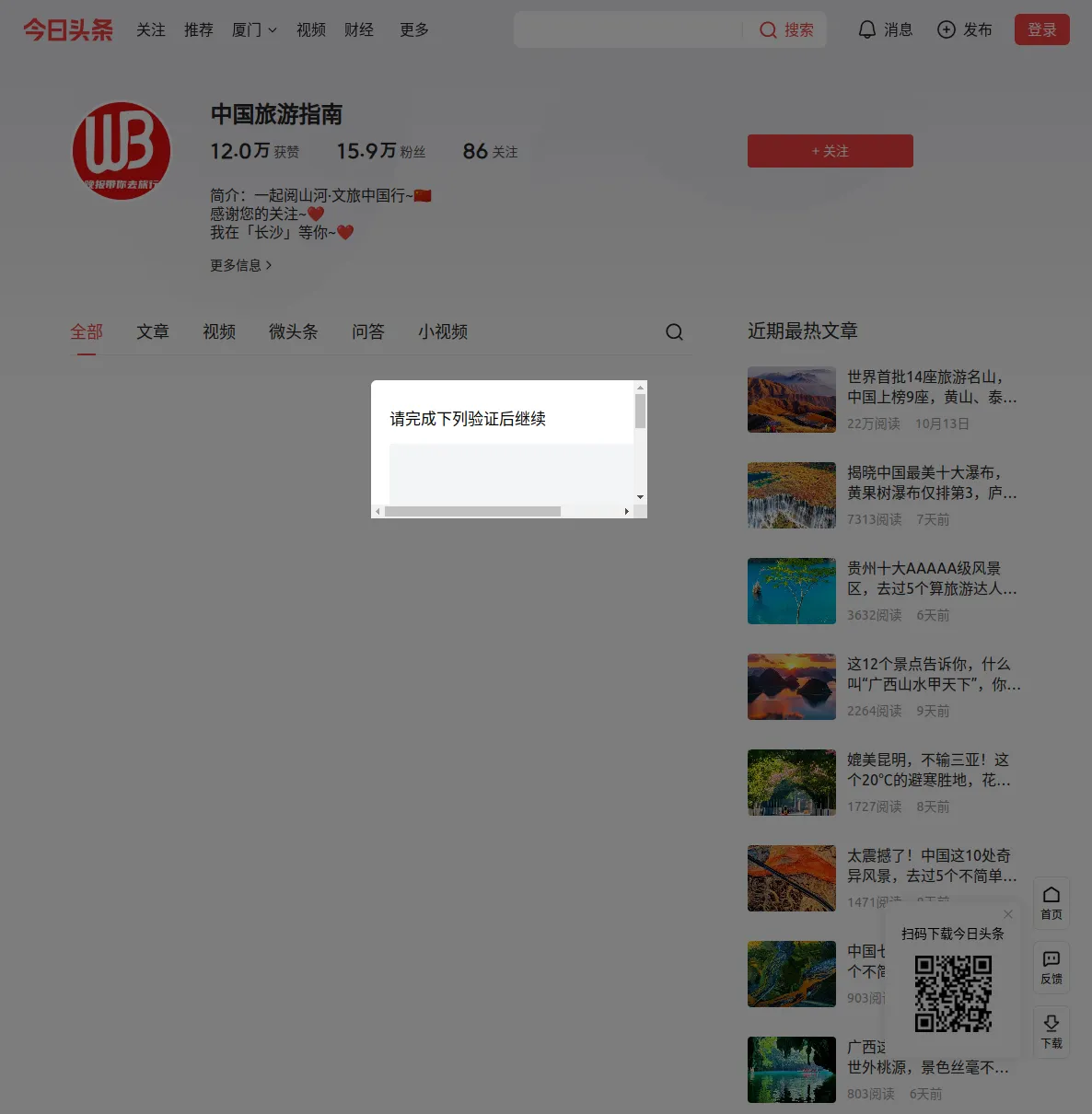Click thumbnail of the 14座旅游名山 article

[x=792, y=400]
